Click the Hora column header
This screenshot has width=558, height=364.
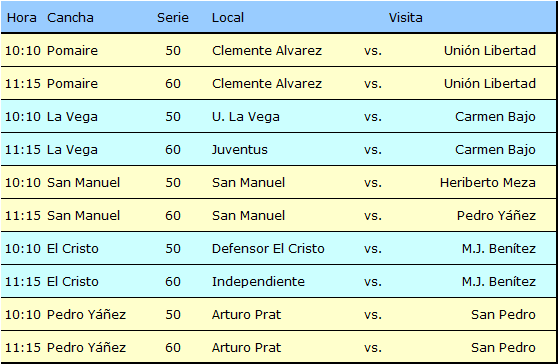click(x=22, y=17)
